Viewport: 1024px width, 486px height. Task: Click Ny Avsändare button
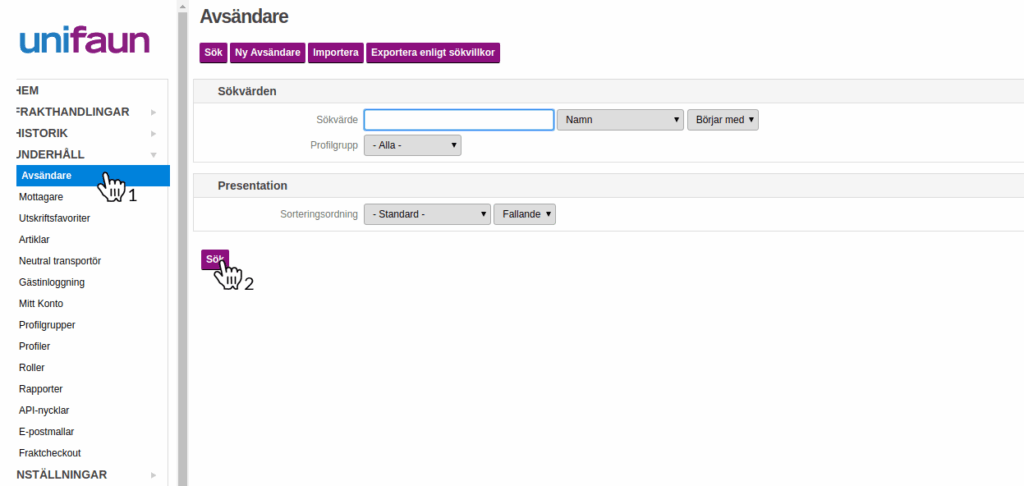(268, 52)
